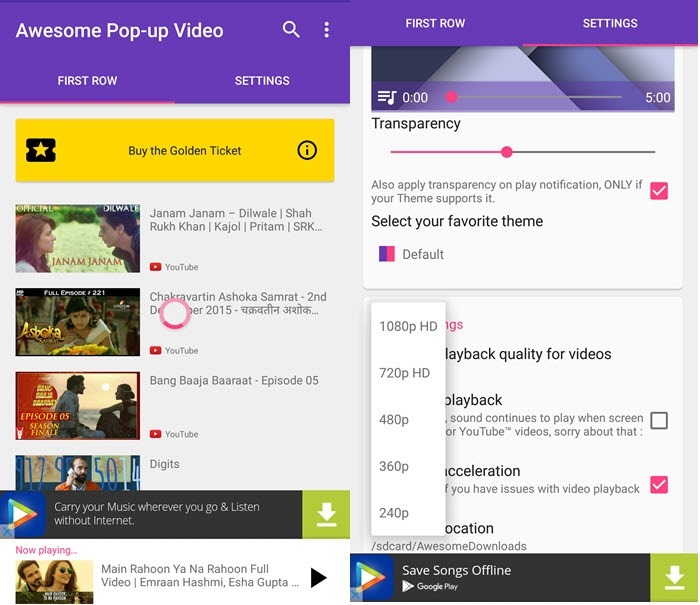700x605 pixels.
Task: Click Bang Baaja Baaraat - Episode 05 title
Action: click(234, 380)
